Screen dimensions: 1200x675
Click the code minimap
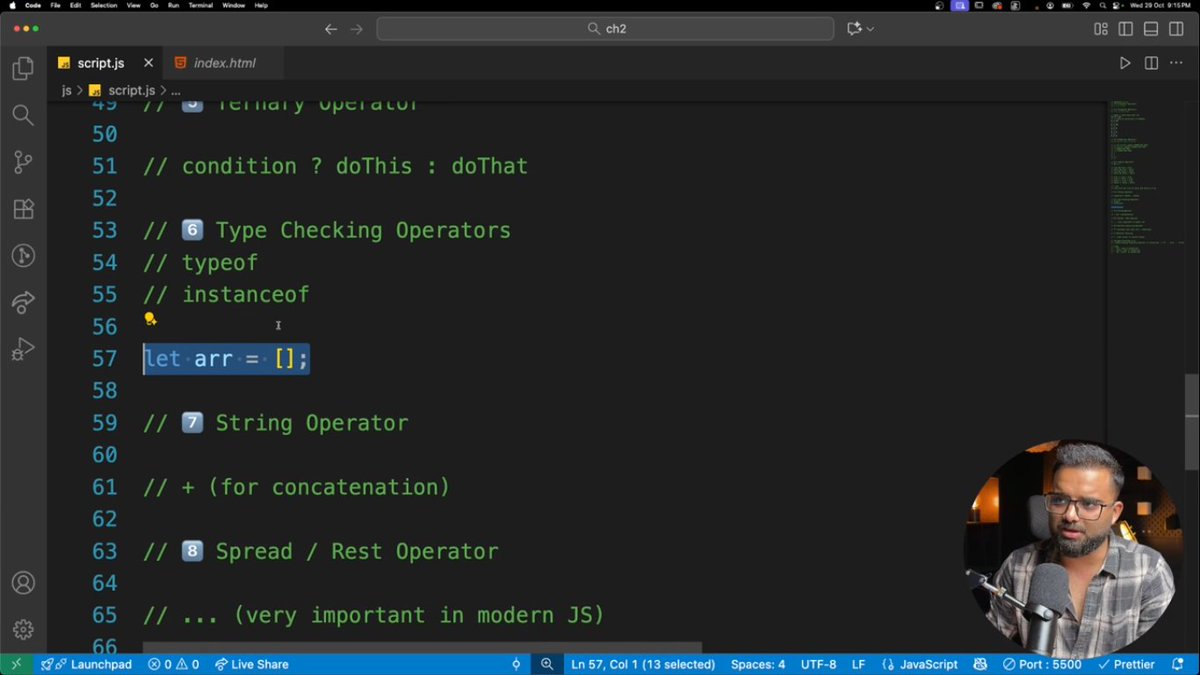coord(1145,175)
